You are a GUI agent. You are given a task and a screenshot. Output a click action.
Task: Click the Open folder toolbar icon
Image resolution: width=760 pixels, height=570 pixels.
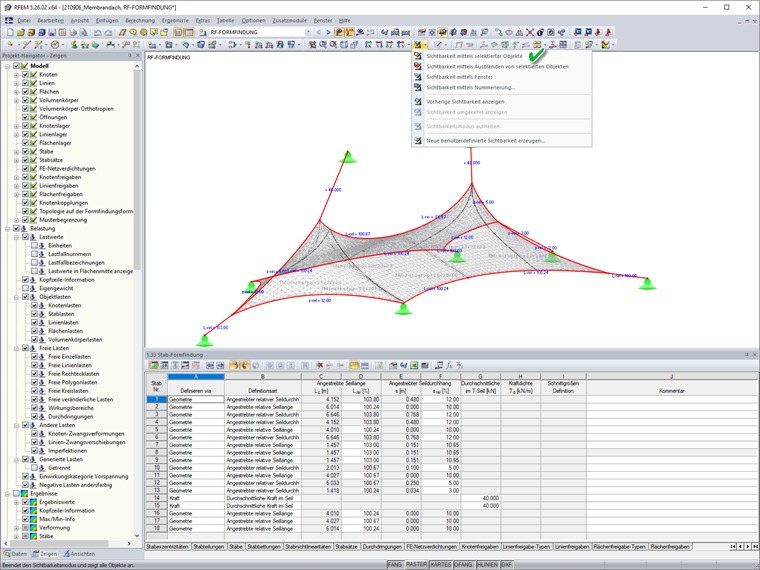pyautogui.click(x=20, y=32)
